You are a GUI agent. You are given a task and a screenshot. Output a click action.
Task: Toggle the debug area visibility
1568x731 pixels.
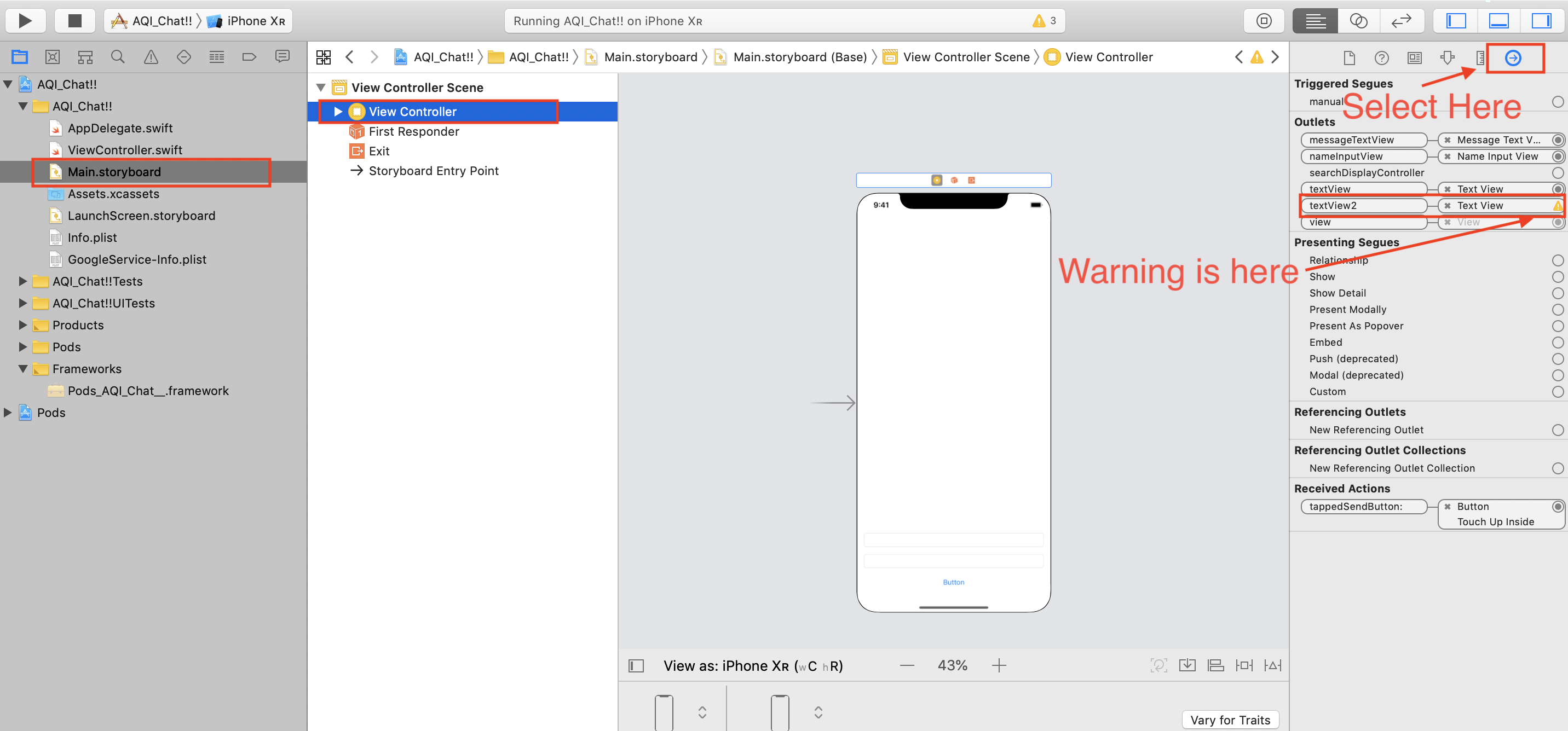[1499, 20]
